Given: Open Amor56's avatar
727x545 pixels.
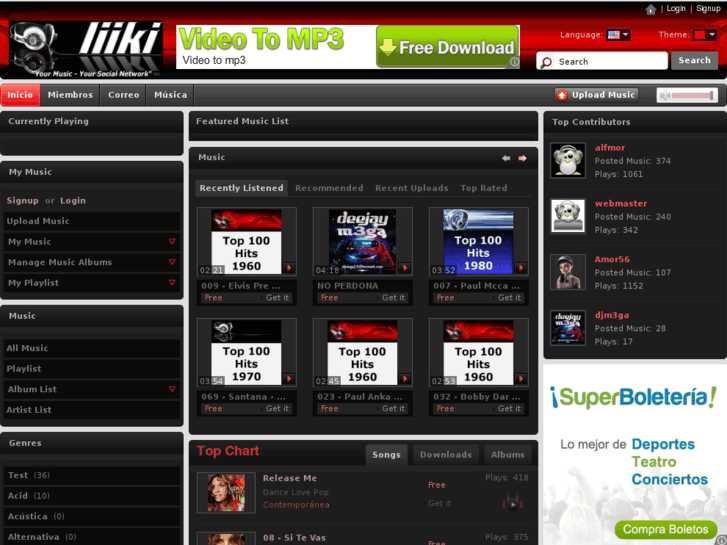Looking at the screenshot, I should [568, 272].
